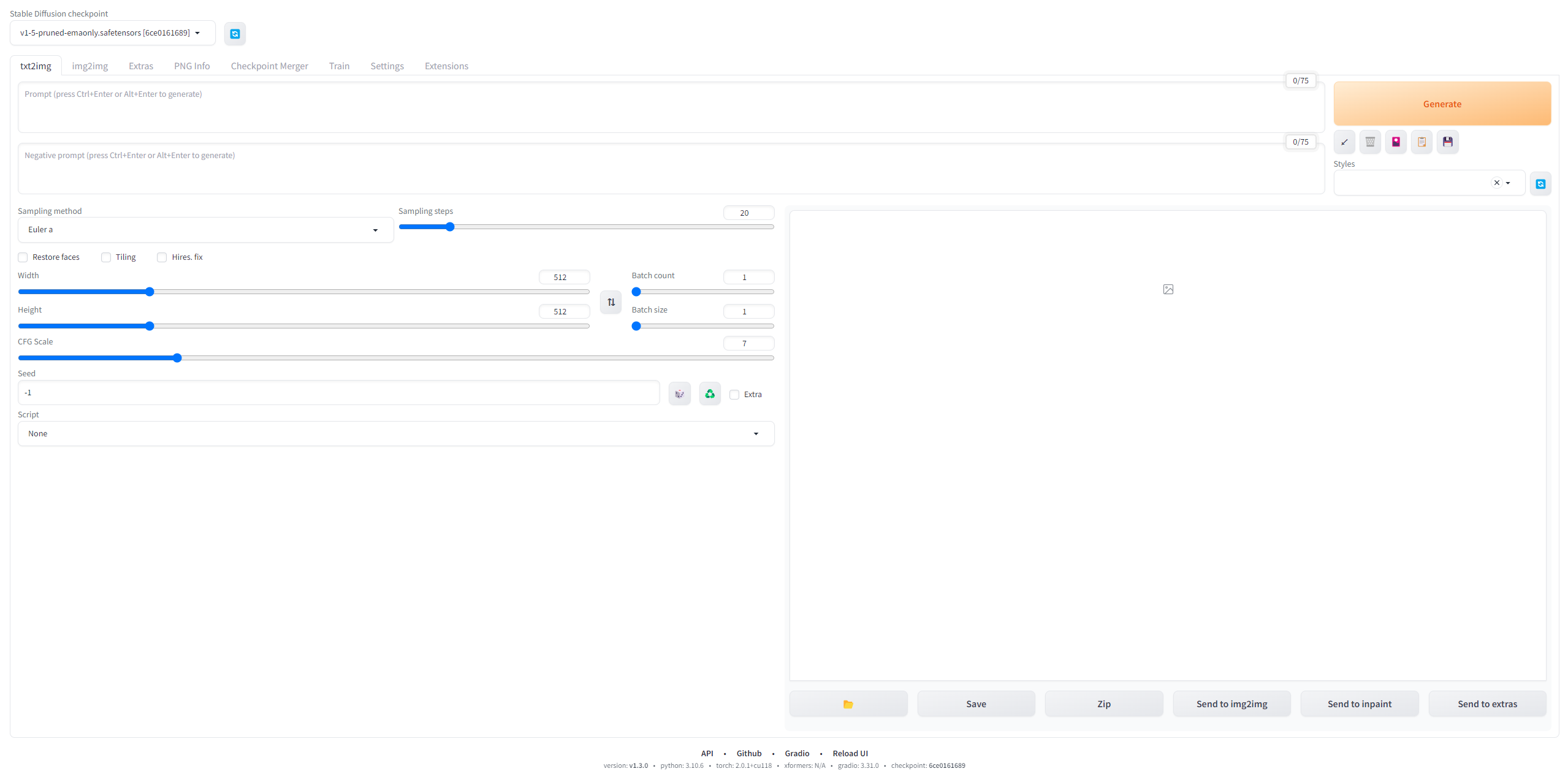This screenshot has width=1568, height=774.
Task: Click the trash icon to clear prompt
Action: pyautogui.click(x=1370, y=142)
